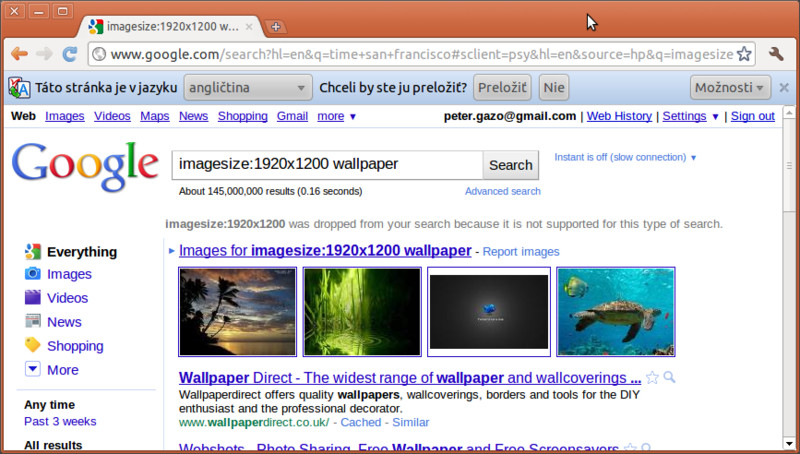This screenshot has height=454, width=800.
Task: Open the Wallpaper Direct result title
Action: [x=410, y=378]
